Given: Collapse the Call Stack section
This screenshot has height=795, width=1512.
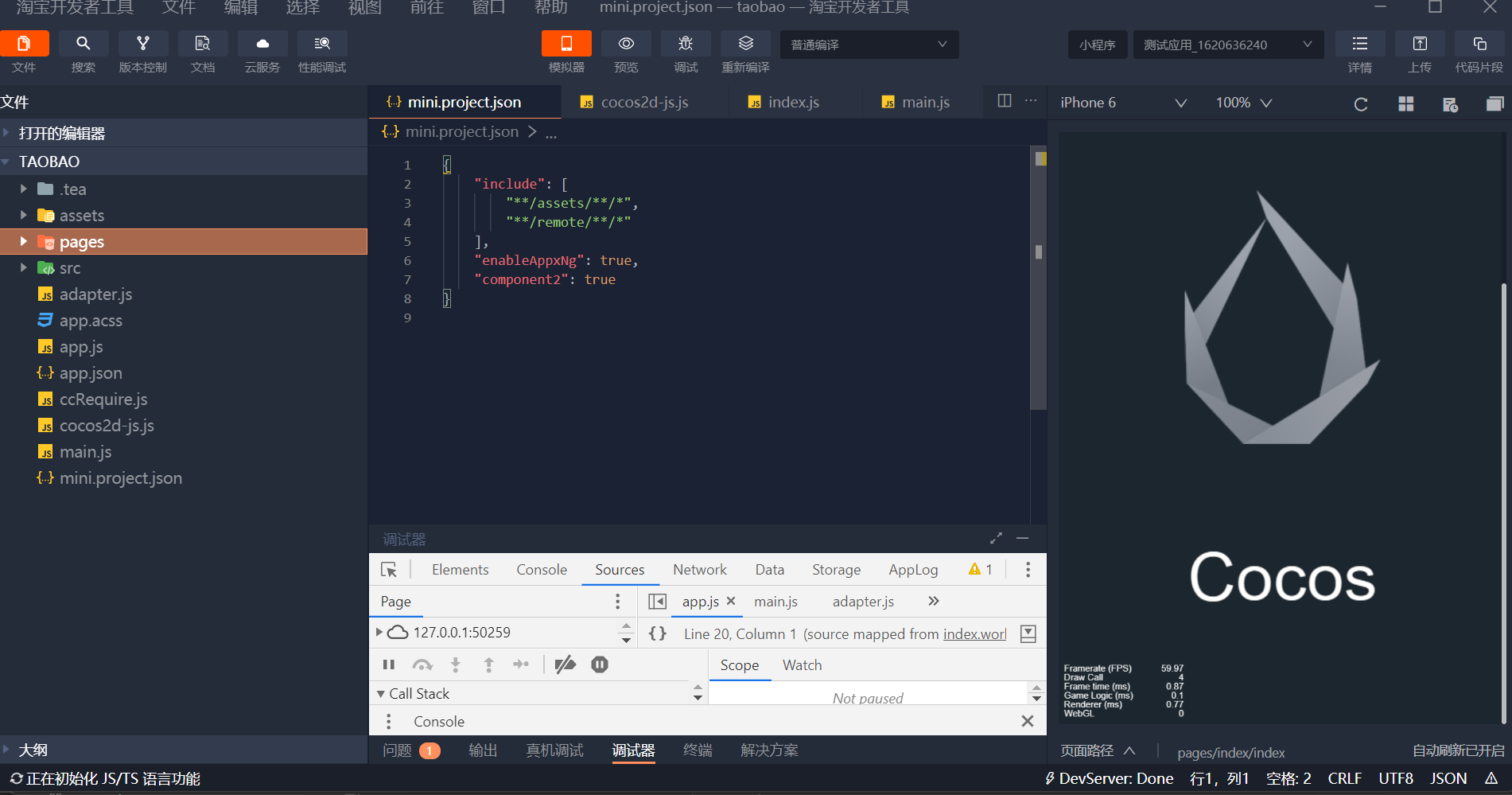Looking at the screenshot, I should click(x=381, y=694).
